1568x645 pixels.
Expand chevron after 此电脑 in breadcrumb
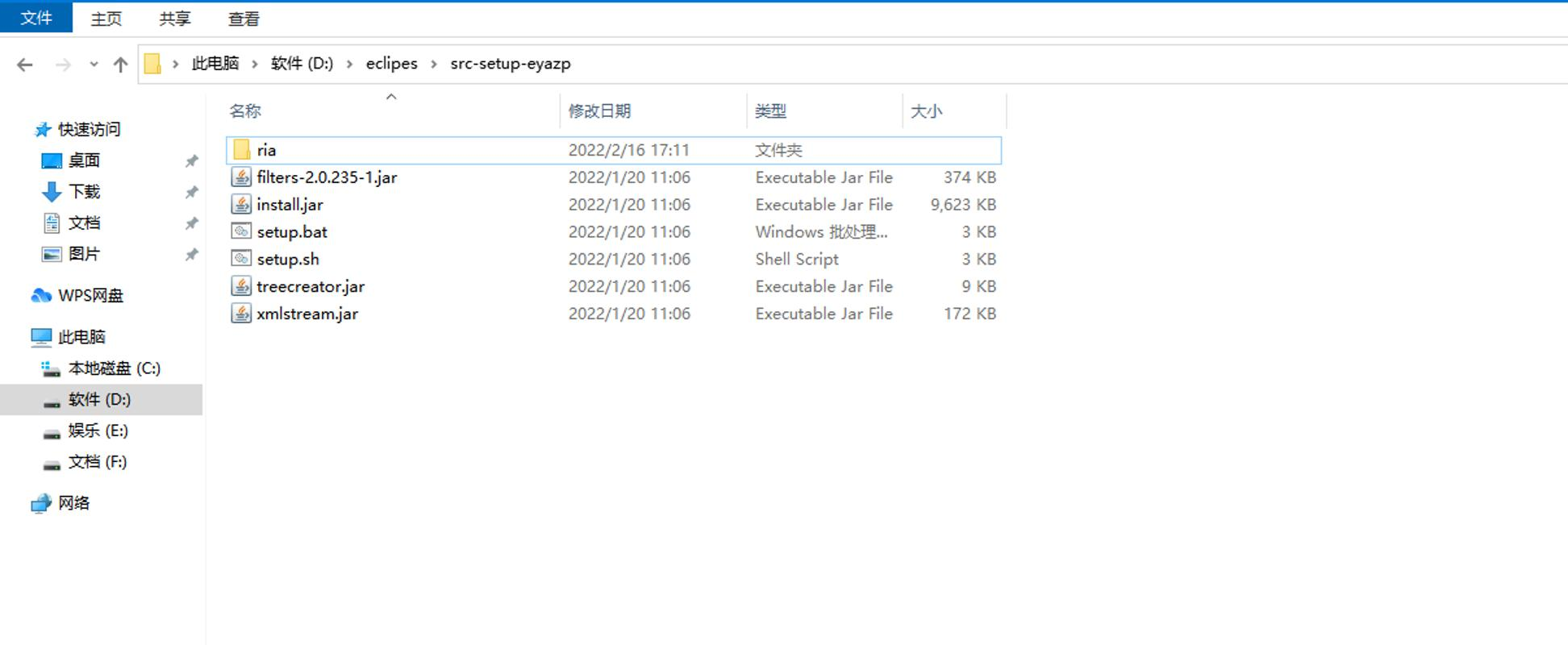click(x=255, y=64)
